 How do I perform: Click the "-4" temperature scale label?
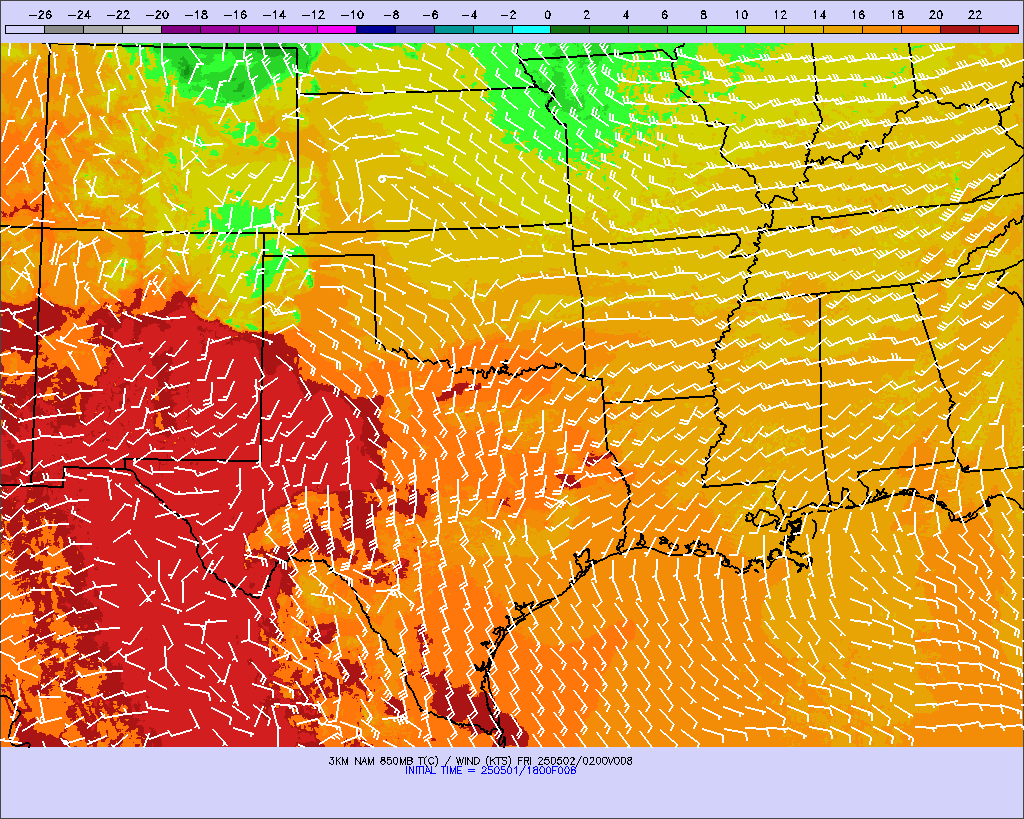[470, 15]
